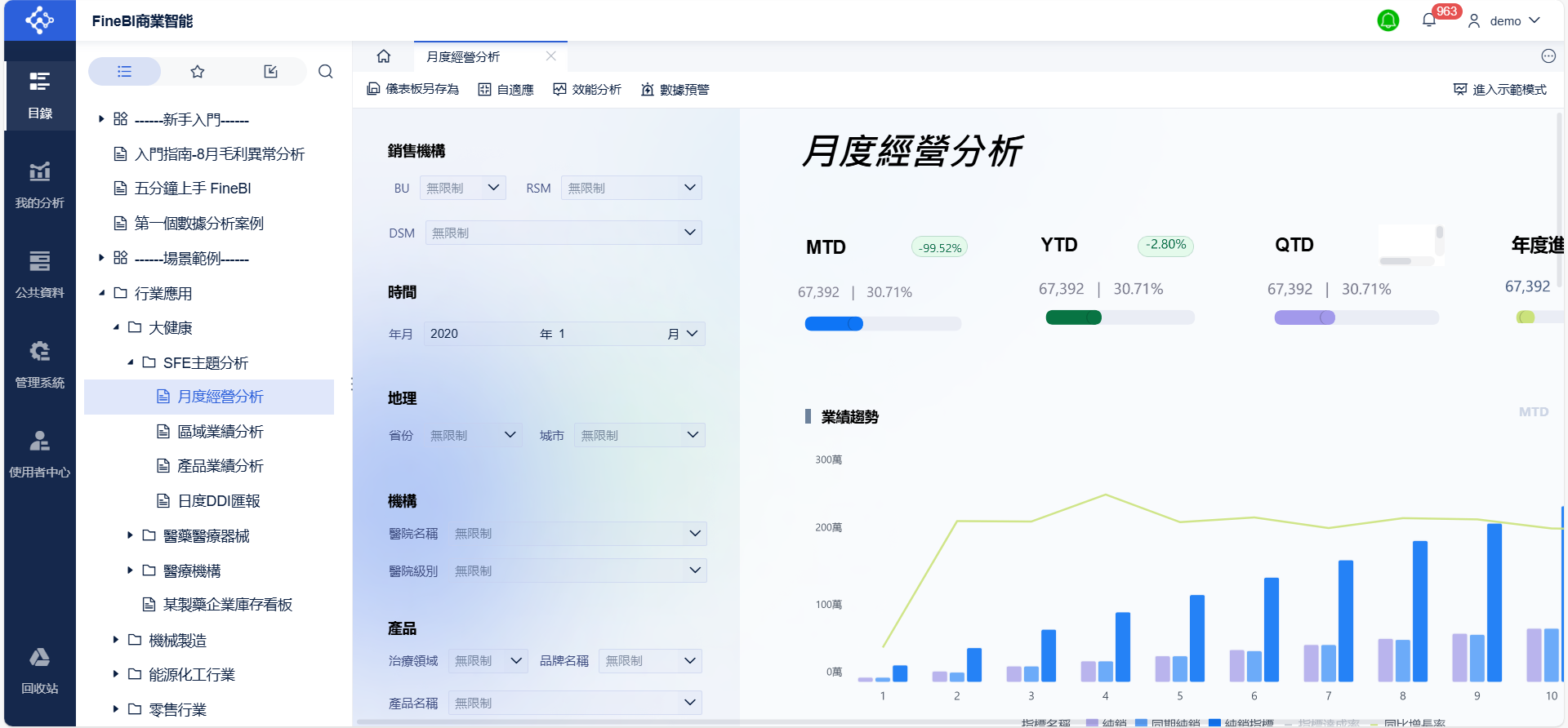Screen dimensions: 1568x728
Task: Expand the 醫藥醫療器械 folder
Action: (130, 535)
